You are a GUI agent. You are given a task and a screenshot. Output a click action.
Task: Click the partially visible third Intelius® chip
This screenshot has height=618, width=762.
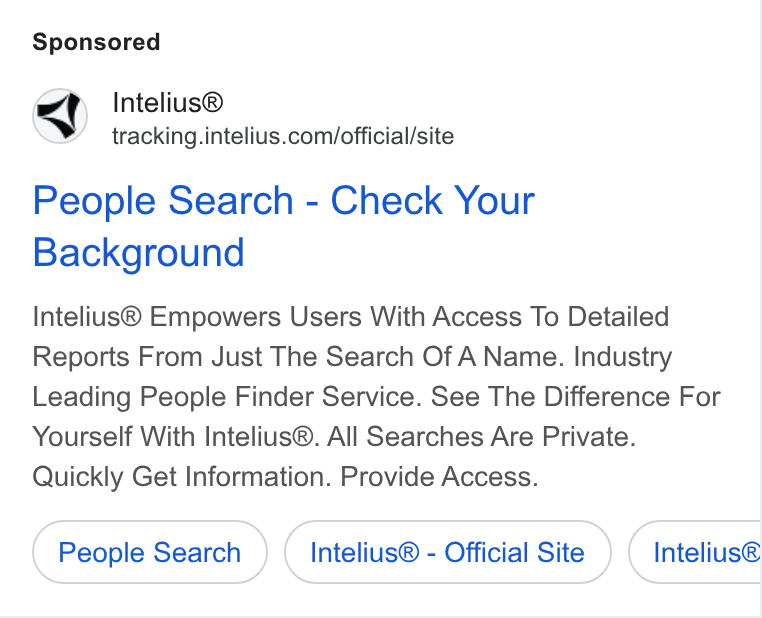pyautogui.click(x=695, y=552)
